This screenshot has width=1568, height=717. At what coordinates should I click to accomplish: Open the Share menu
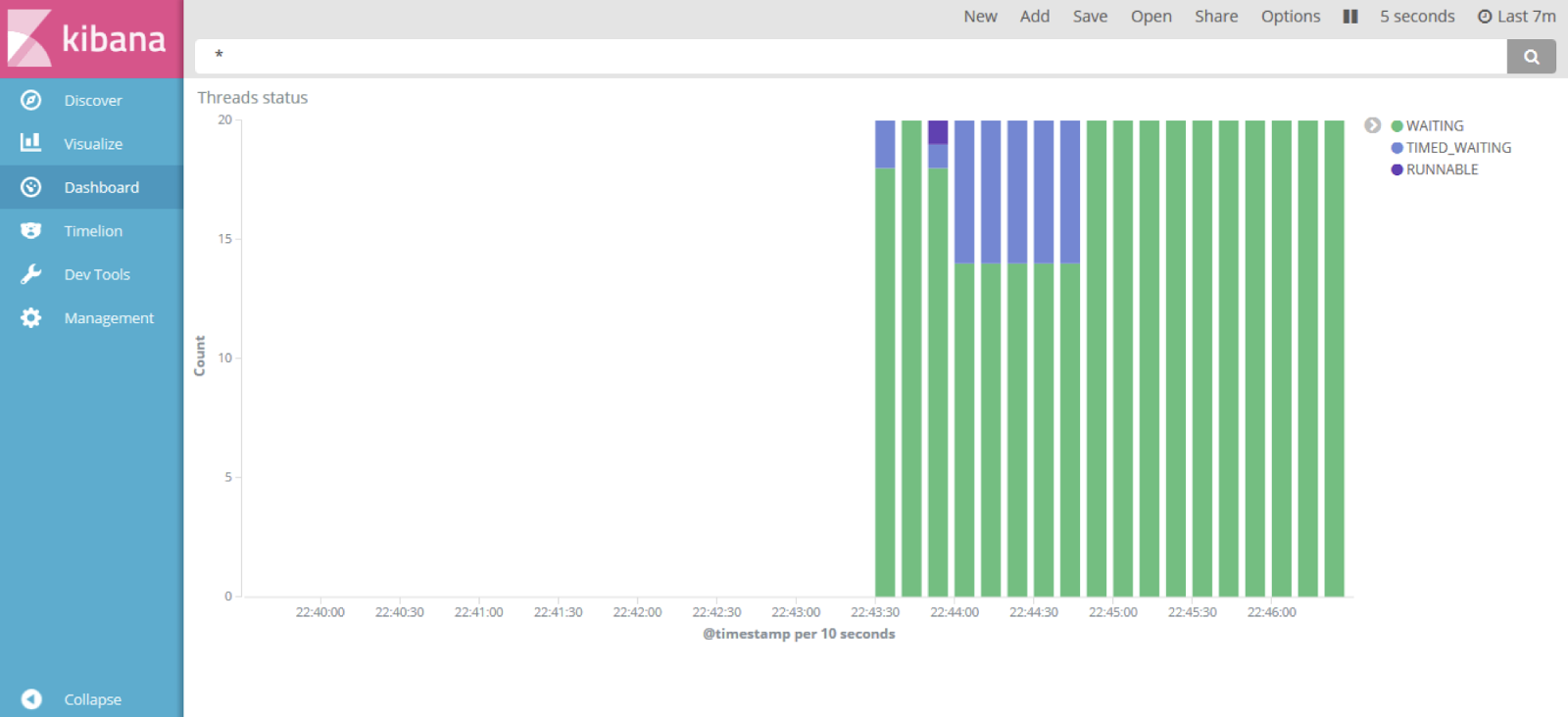1215,17
